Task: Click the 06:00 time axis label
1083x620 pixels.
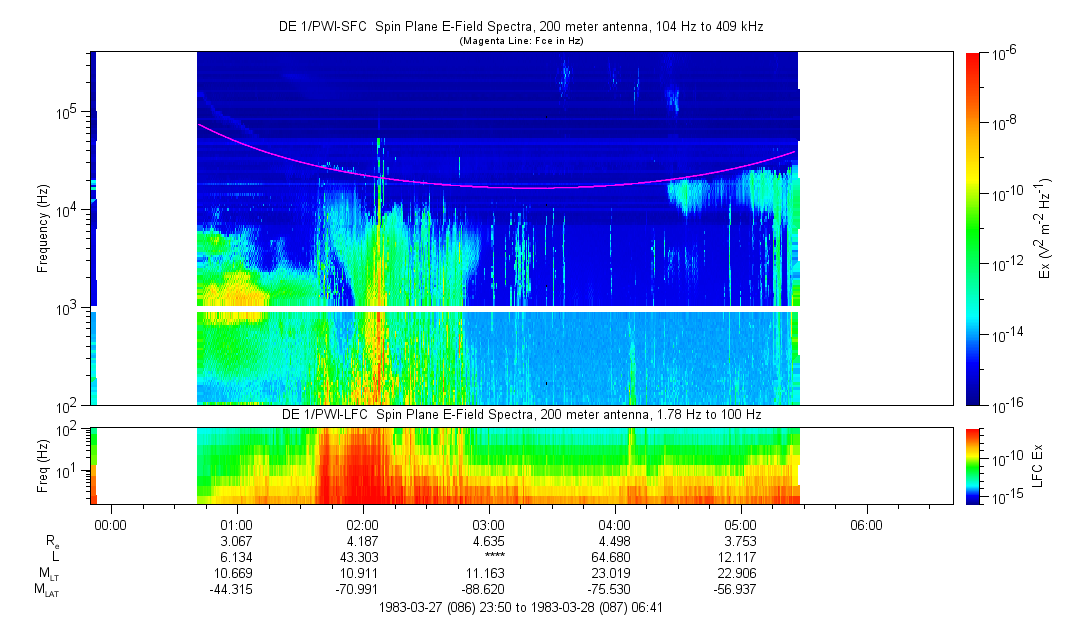Action: coord(866,525)
